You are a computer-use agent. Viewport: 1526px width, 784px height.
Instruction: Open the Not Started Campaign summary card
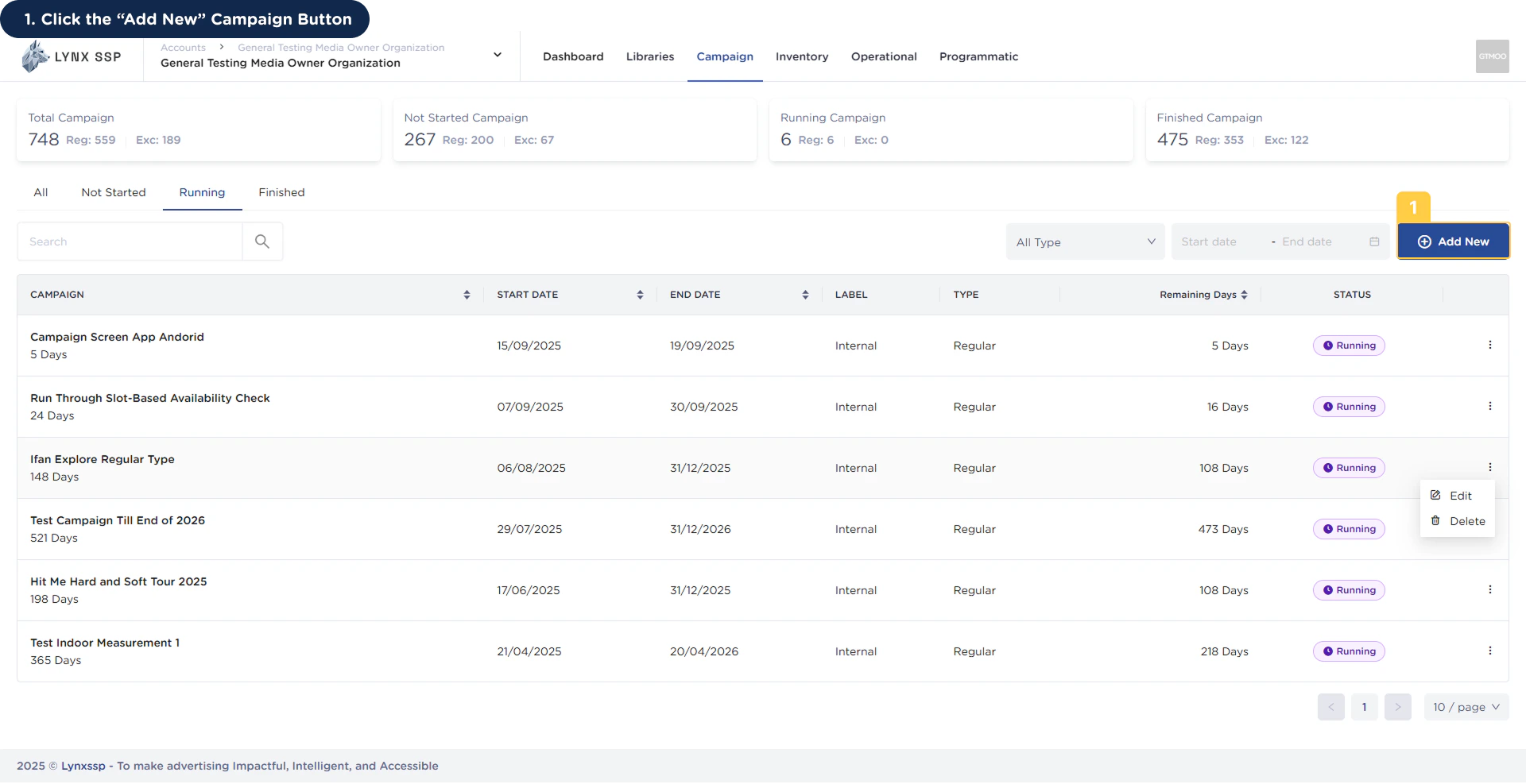[x=575, y=130]
